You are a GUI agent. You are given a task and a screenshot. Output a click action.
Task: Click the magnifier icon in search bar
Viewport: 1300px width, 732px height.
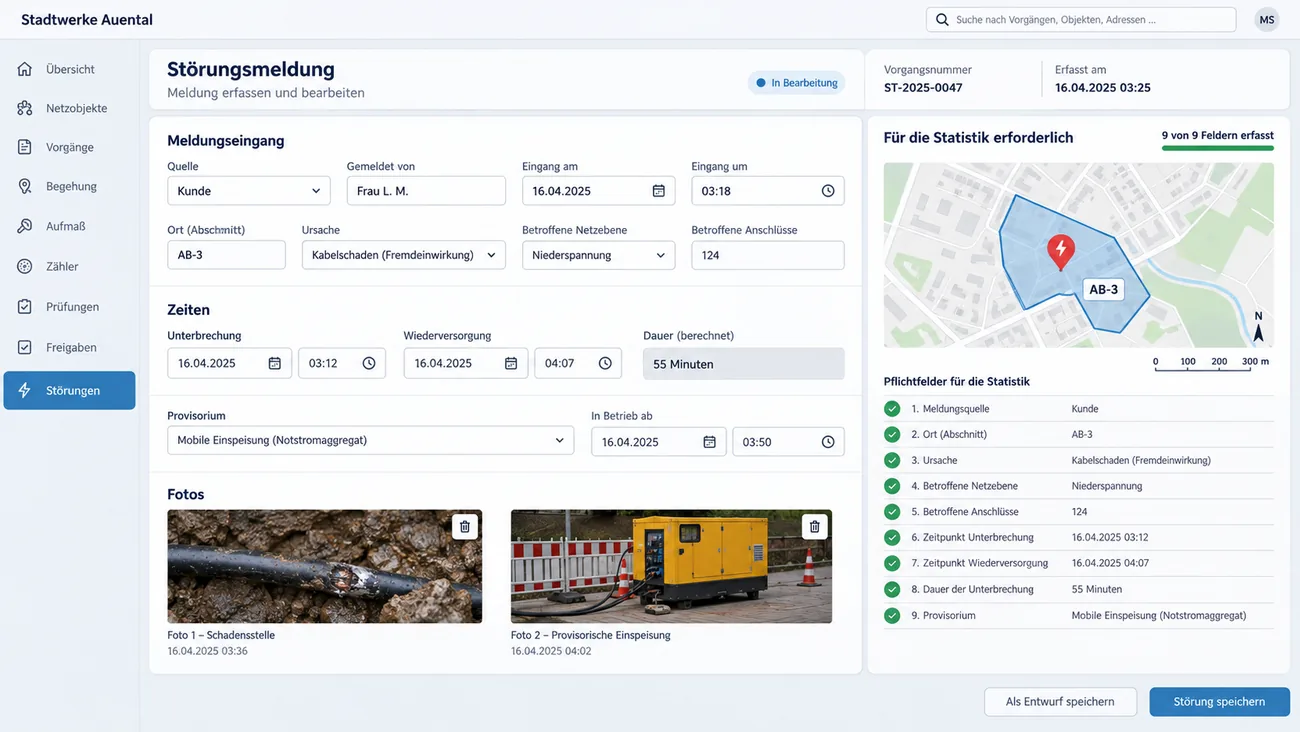(x=942, y=19)
